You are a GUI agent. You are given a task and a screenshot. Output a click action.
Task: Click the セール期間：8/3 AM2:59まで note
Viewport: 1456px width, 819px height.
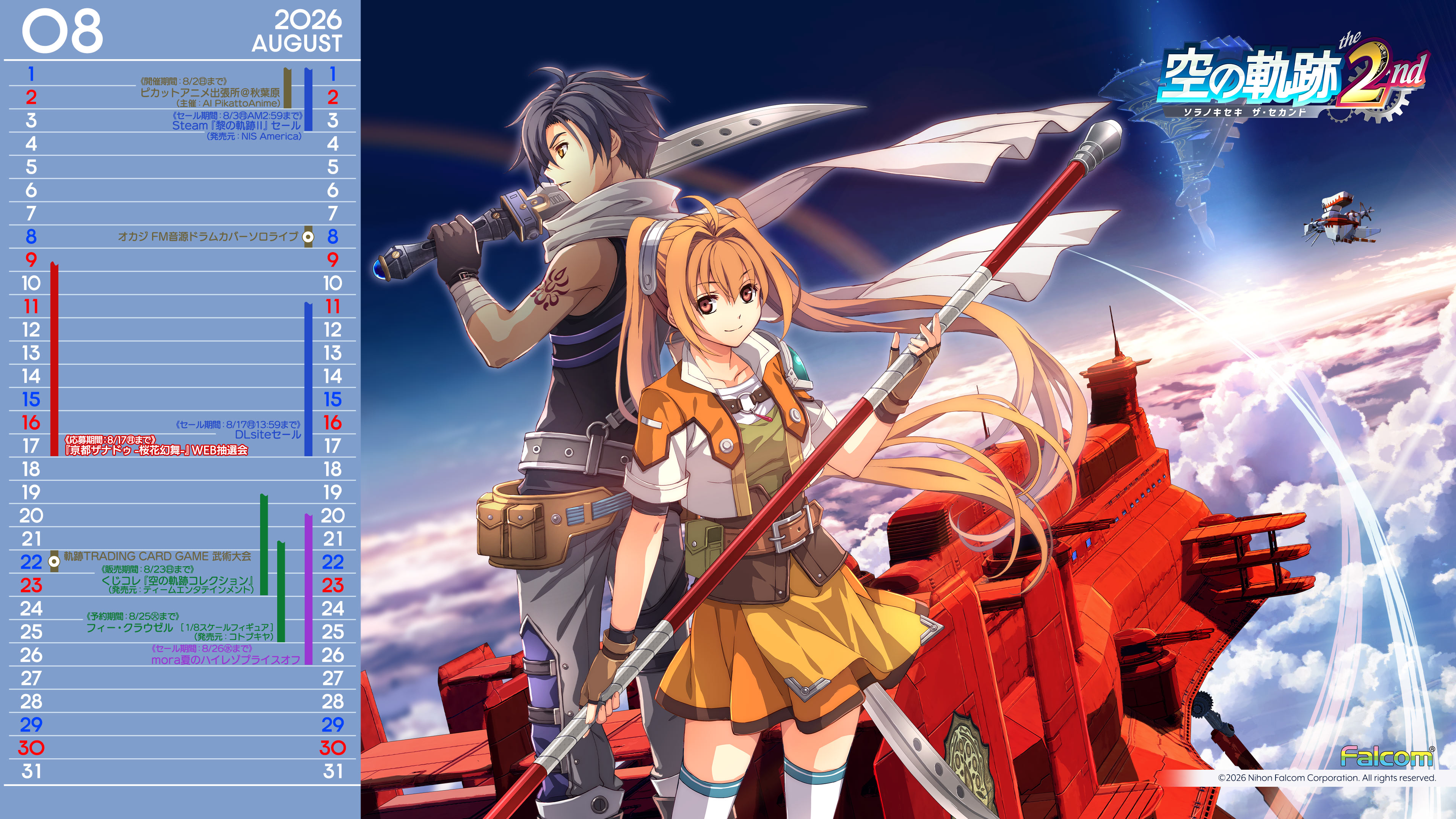237,115
